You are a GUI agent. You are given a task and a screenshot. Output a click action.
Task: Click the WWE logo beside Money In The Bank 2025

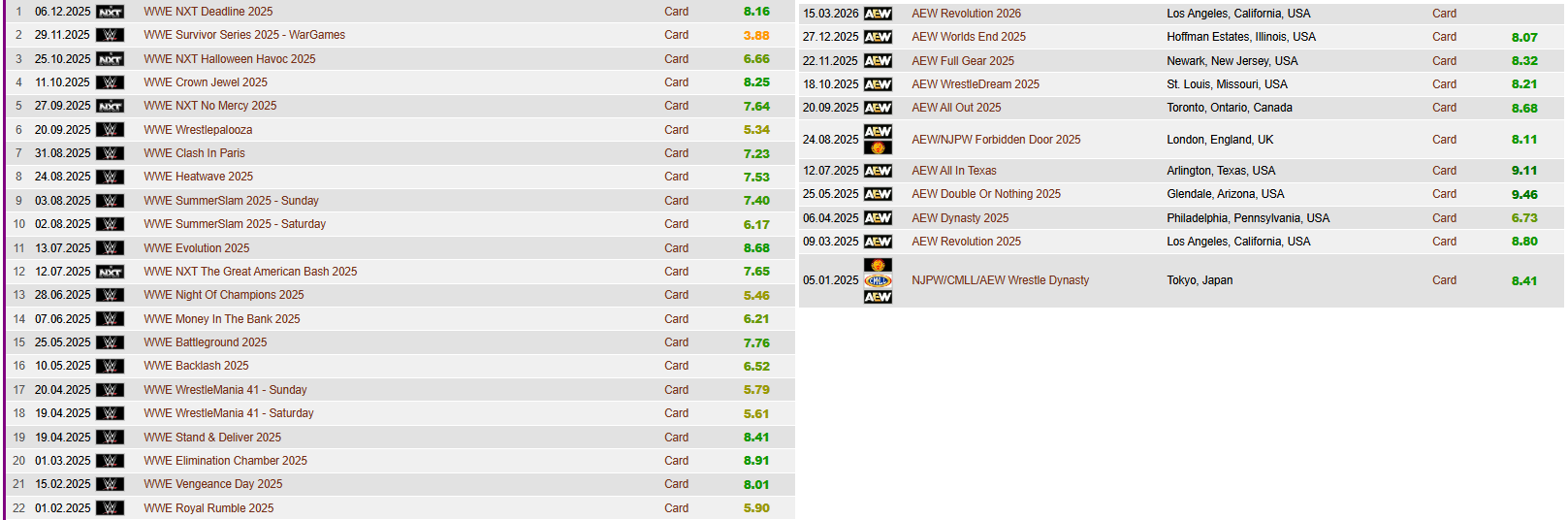click(111, 319)
